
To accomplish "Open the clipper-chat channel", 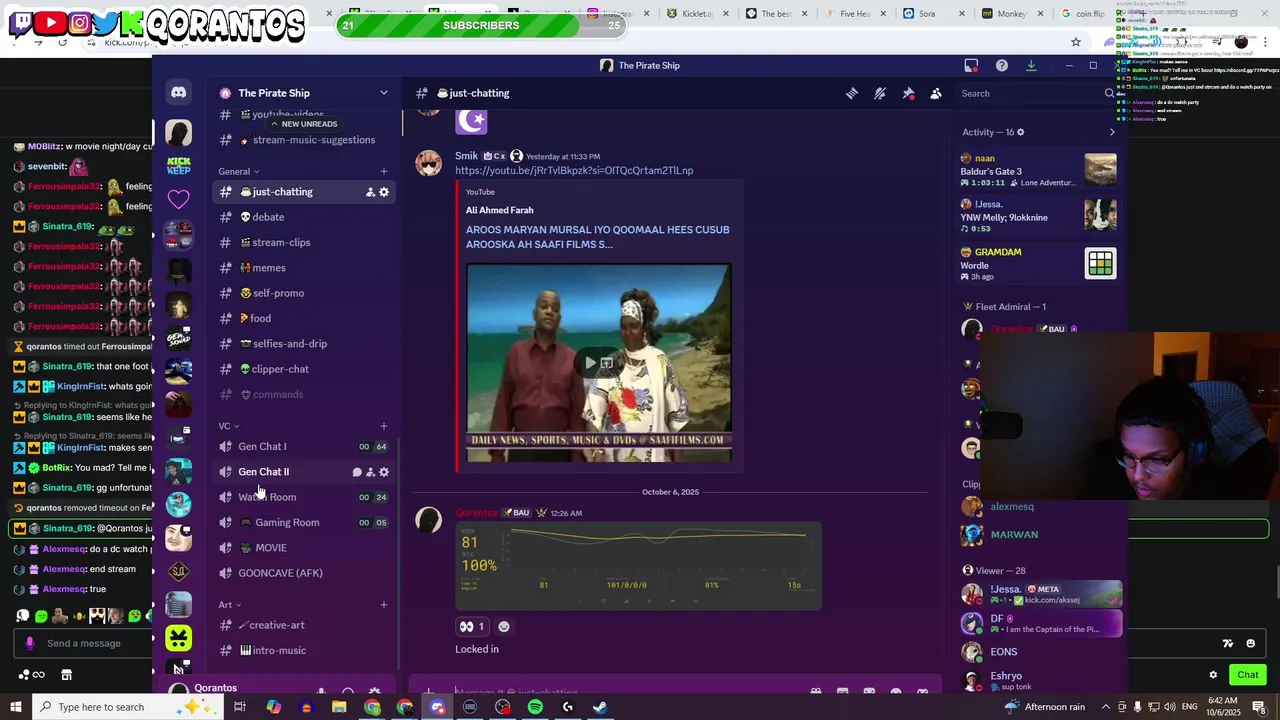I will click(x=303, y=369).
